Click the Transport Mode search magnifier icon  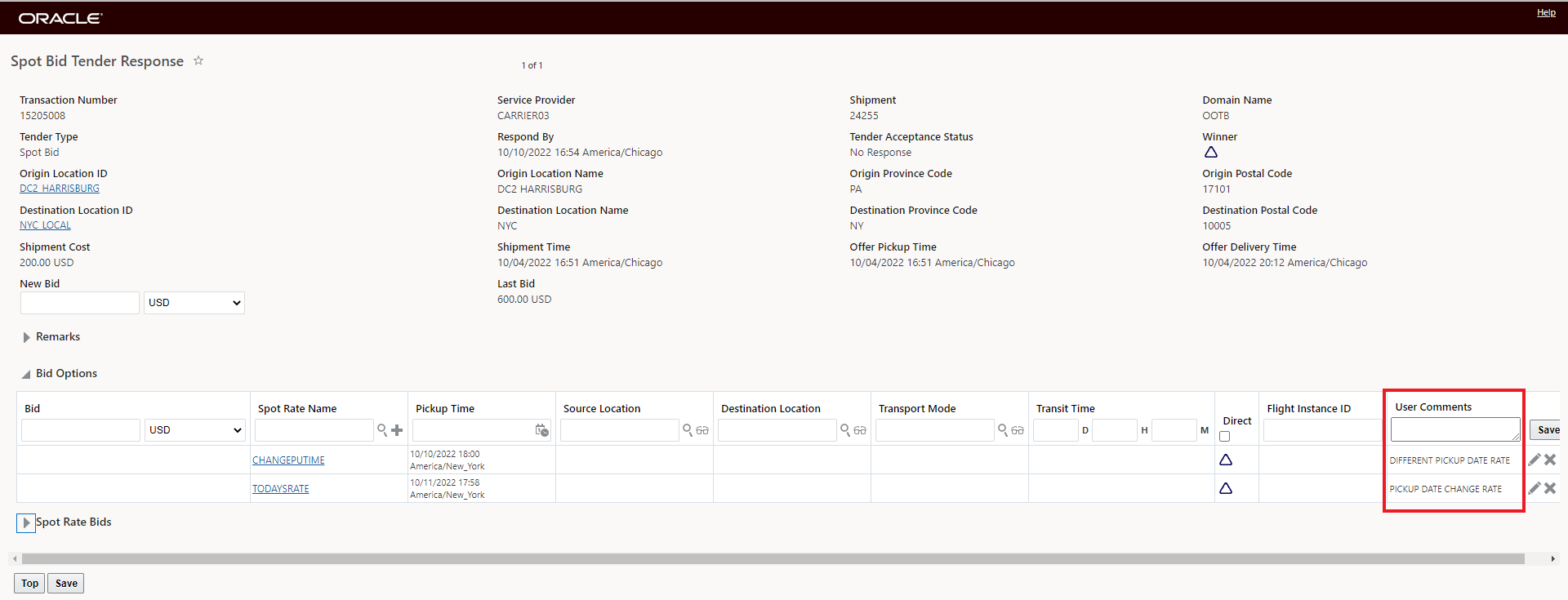tap(1003, 429)
